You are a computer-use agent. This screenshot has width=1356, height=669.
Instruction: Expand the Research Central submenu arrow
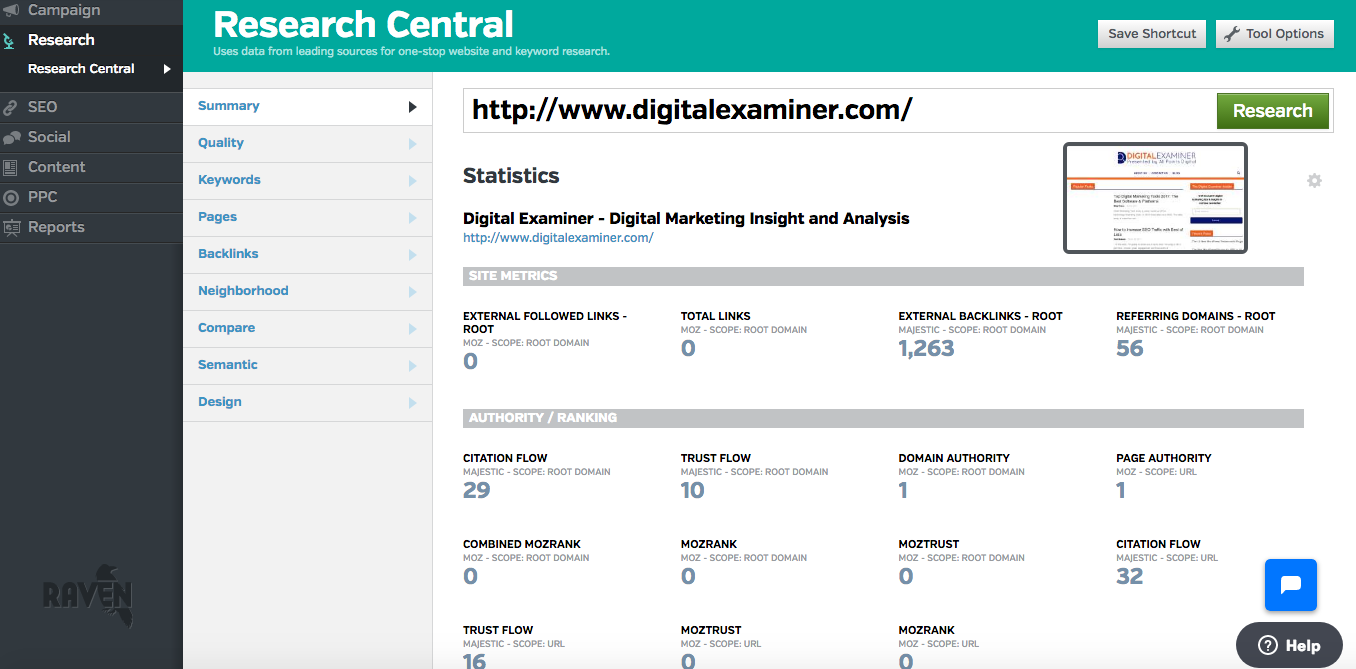[167, 69]
